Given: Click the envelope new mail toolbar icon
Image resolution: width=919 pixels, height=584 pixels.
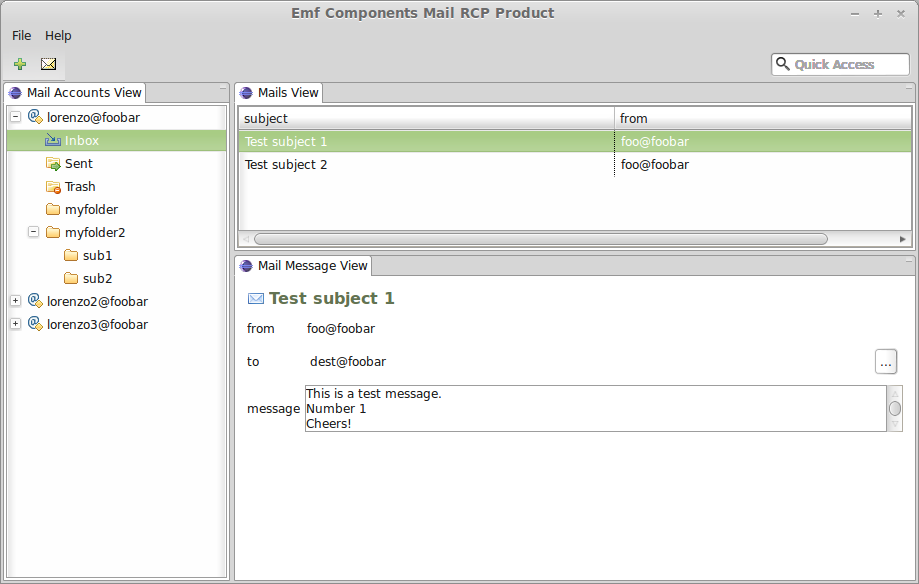Looking at the screenshot, I should tap(48, 64).
